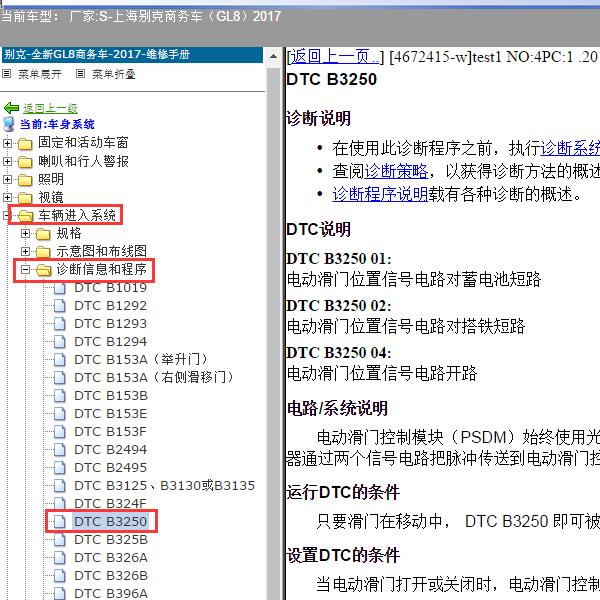This screenshot has width=600, height=600.
Task: Click page icon beside DTC B153E
Action: [x=59, y=414]
